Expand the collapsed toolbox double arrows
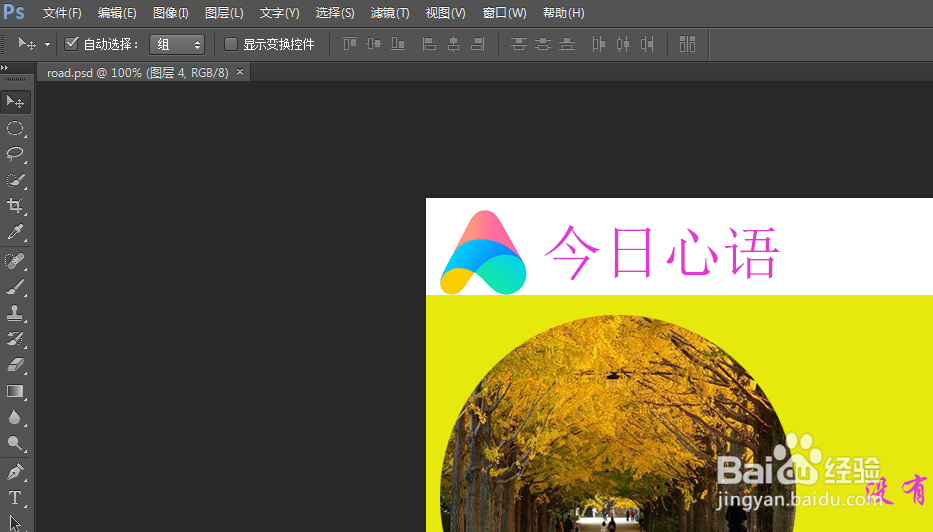This screenshot has height=532, width=933. (5, 67)
